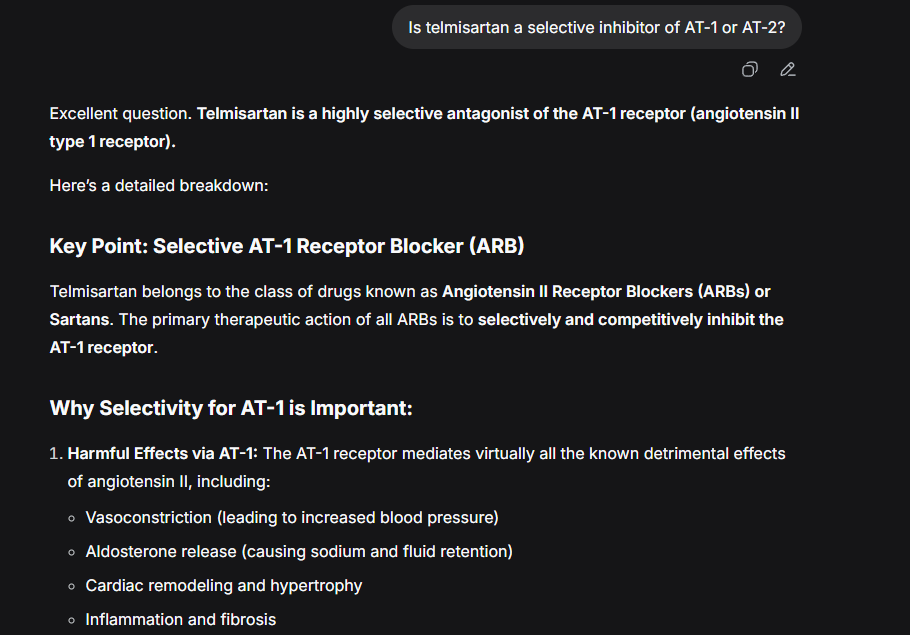The height and width of the screenshot is (635, 910).
Task: Select the Aldosterone release bullet point
Action: (x=298, y=552)
